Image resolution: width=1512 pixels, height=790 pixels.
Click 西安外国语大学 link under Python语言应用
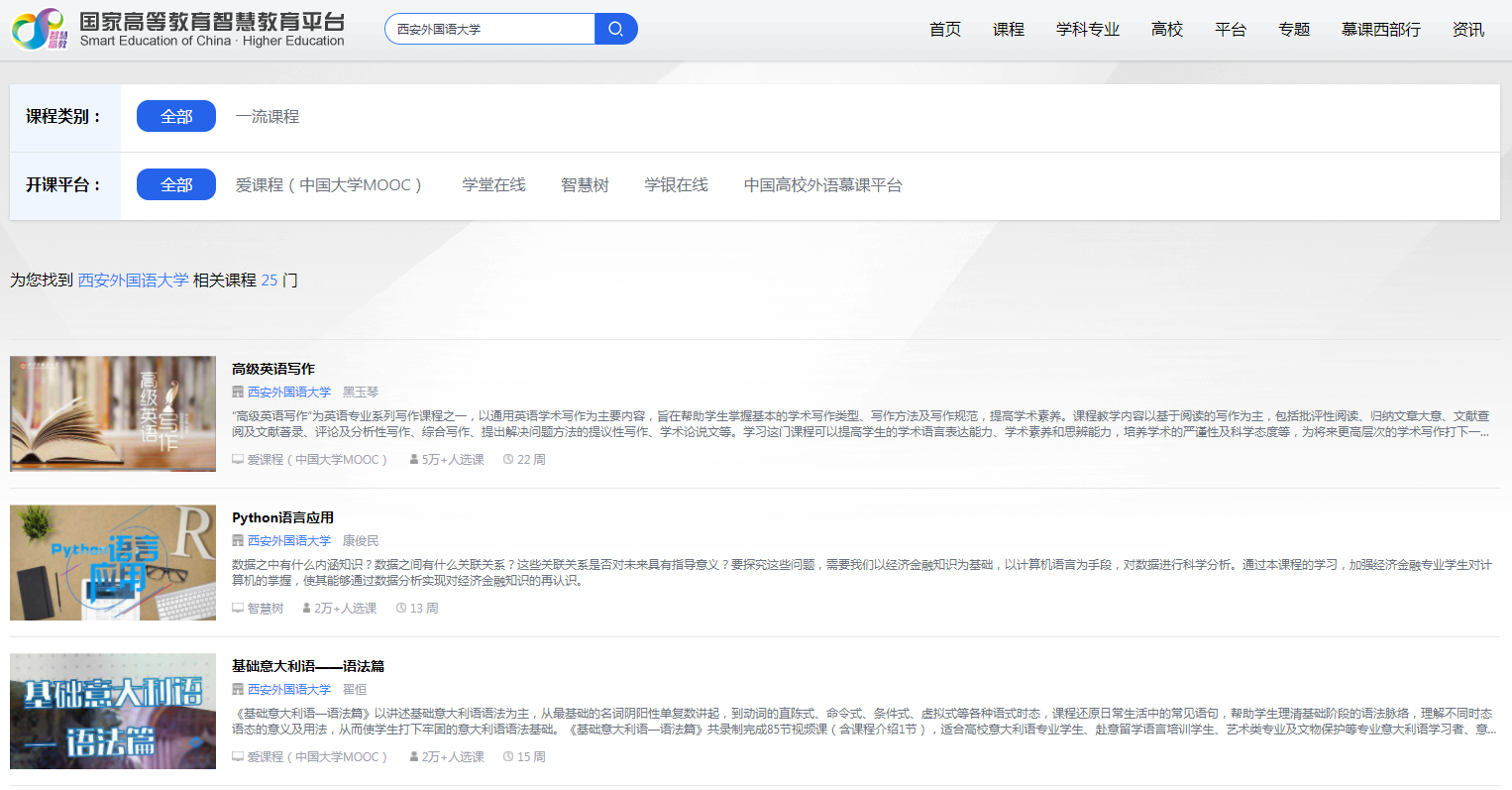coord(289,541)
